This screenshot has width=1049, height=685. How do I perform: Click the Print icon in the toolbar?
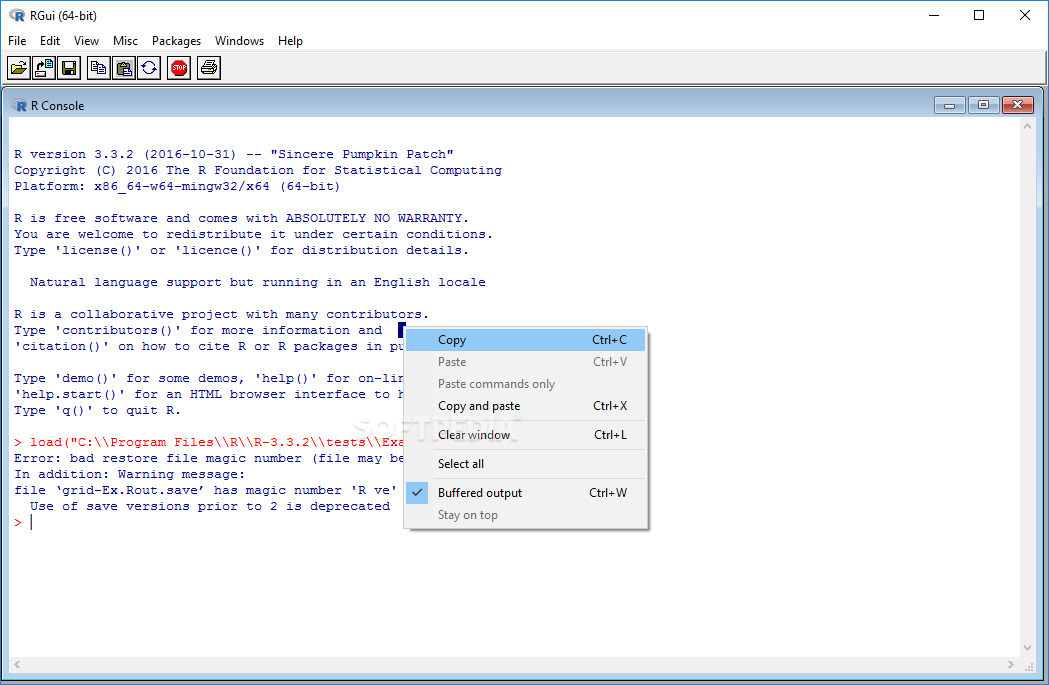[x=208, y=68]
